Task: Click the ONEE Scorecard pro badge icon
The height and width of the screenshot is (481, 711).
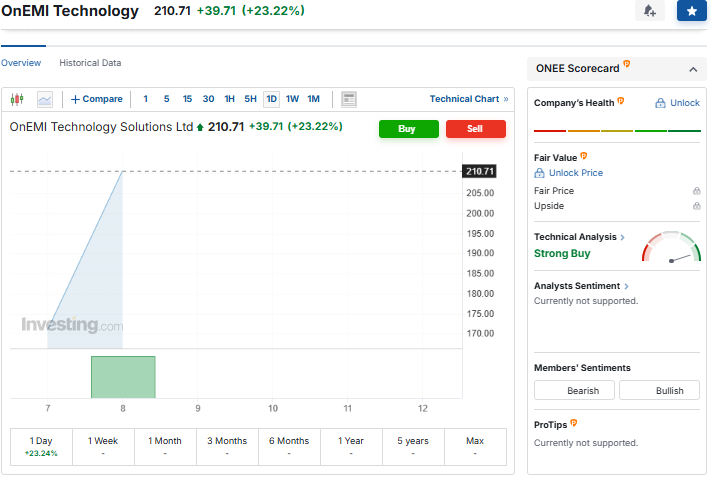Action: 627,63
